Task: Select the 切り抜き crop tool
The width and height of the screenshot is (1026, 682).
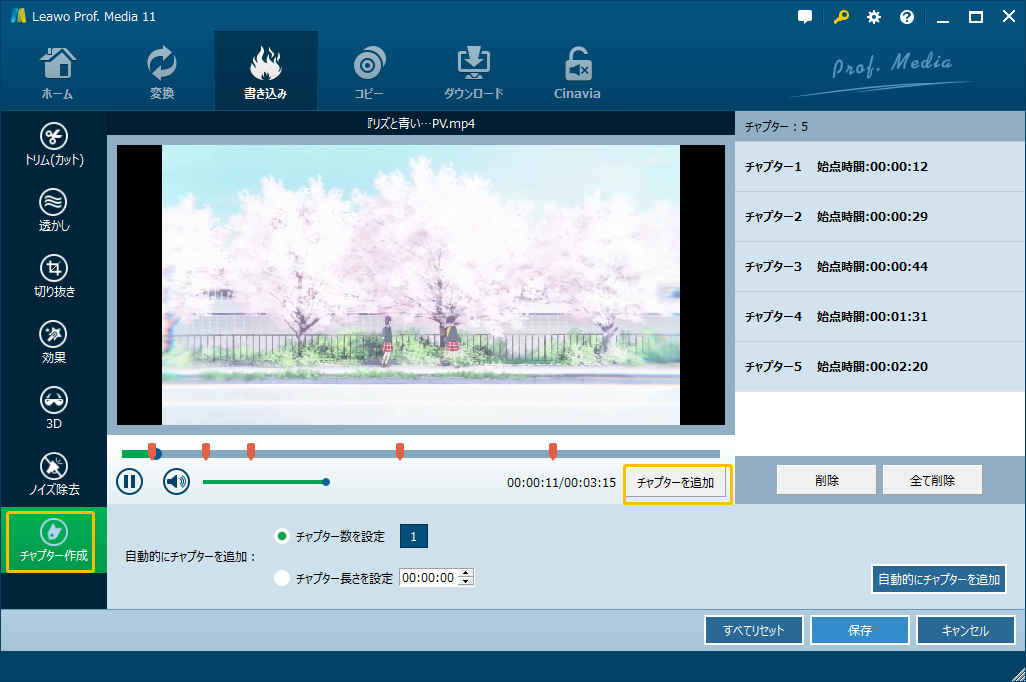Action: click(54, 277)
